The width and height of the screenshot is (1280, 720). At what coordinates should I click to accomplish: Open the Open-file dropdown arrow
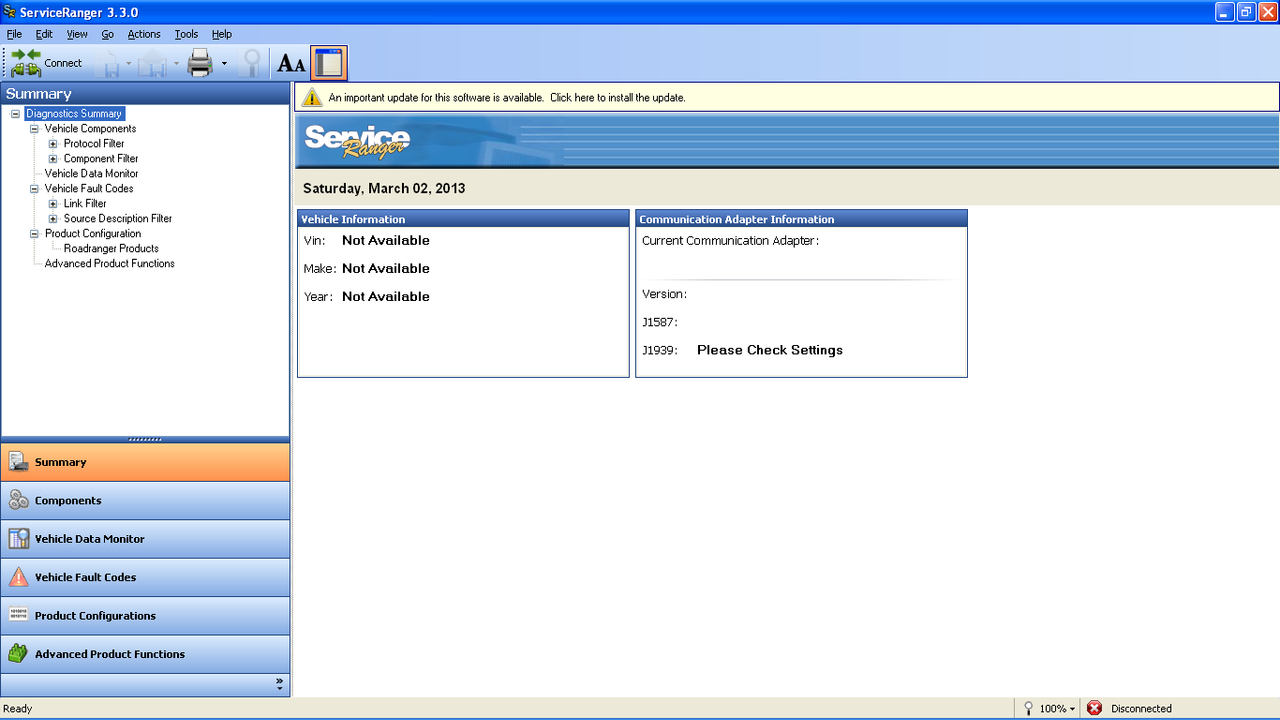(x=176, y=64)
